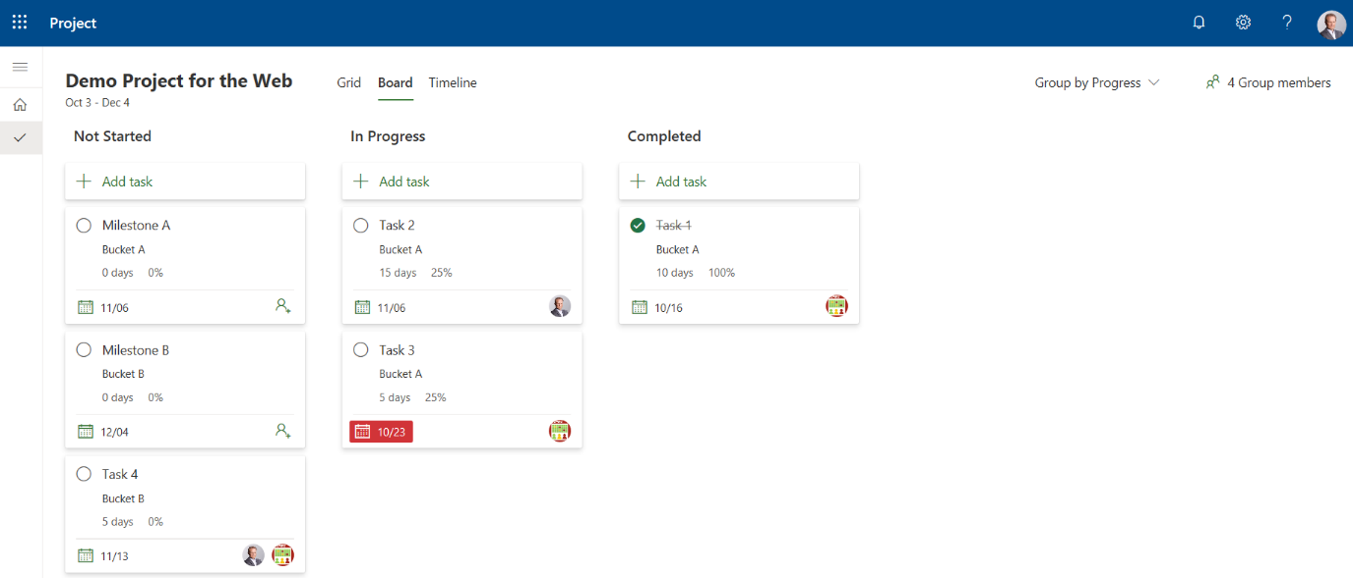This screenshot has width=1353, height=578.
Task: Mark Task 2 as complete
Action: coord(361,225)
